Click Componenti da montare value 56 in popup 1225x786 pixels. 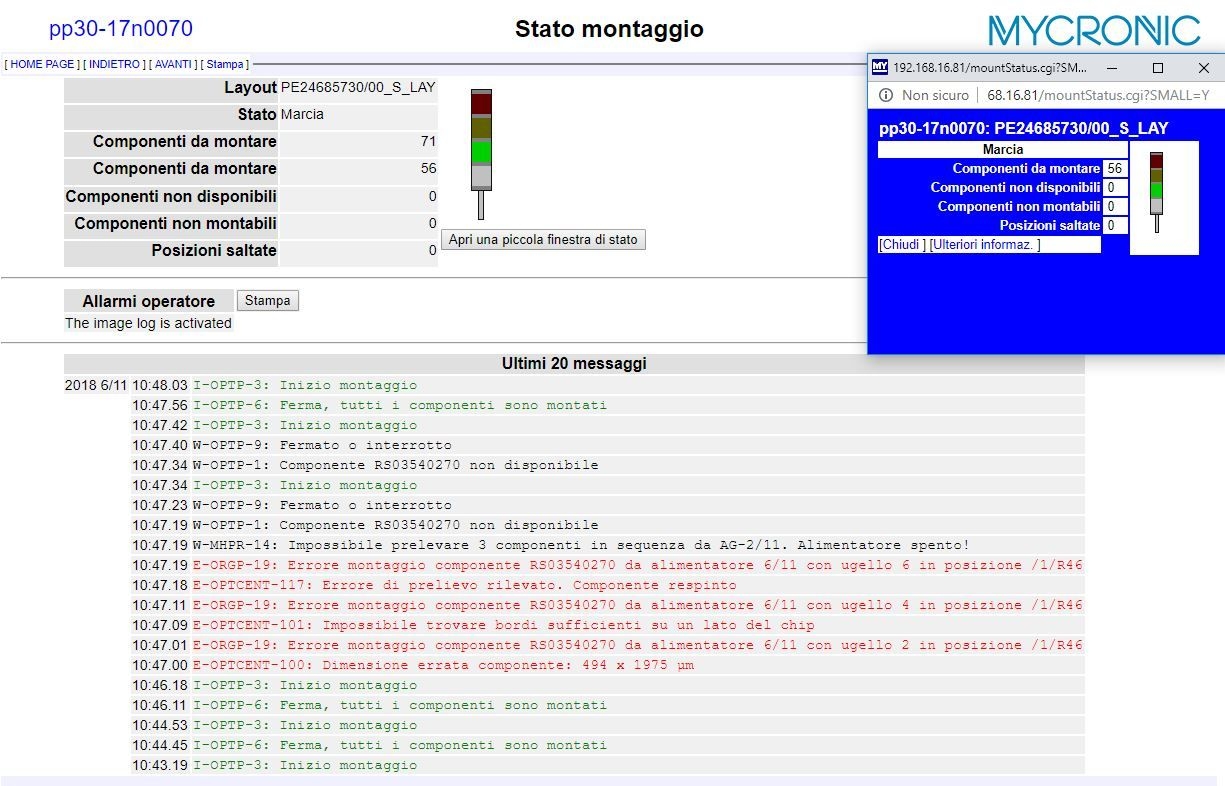(1114, 169)
